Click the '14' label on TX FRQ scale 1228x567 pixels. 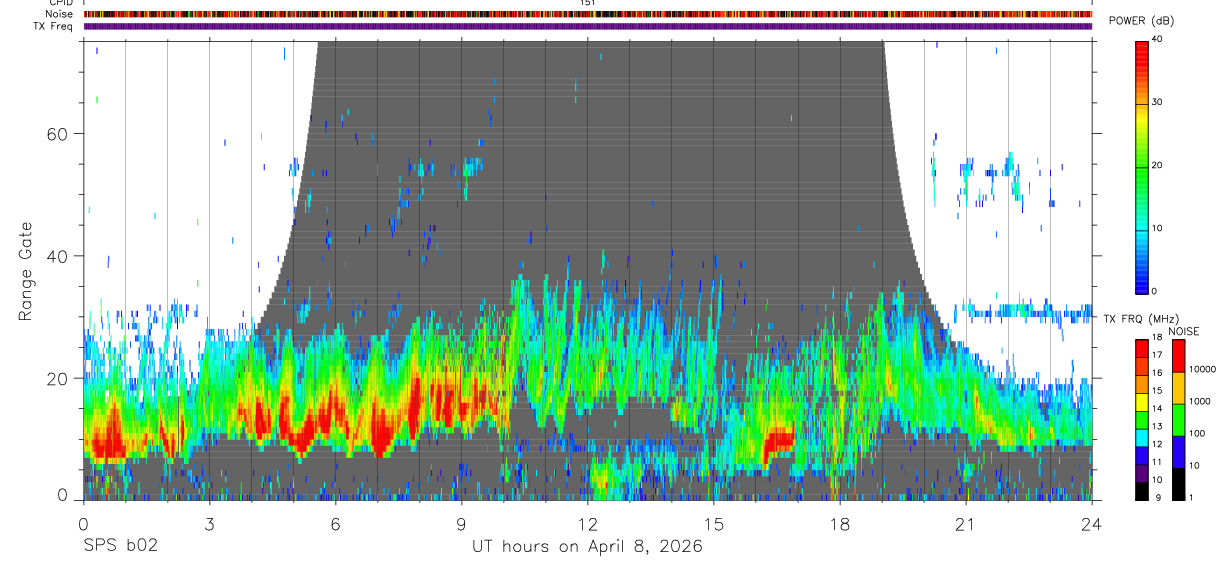tap(1158, 410)
